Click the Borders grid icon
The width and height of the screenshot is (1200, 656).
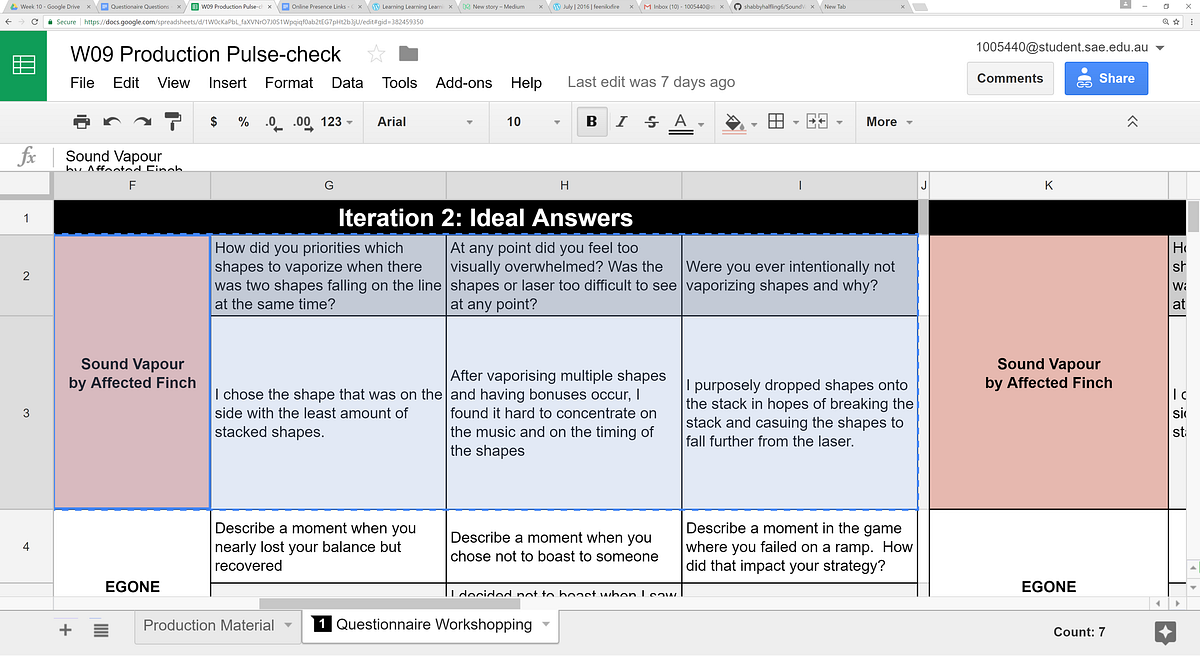775,122
